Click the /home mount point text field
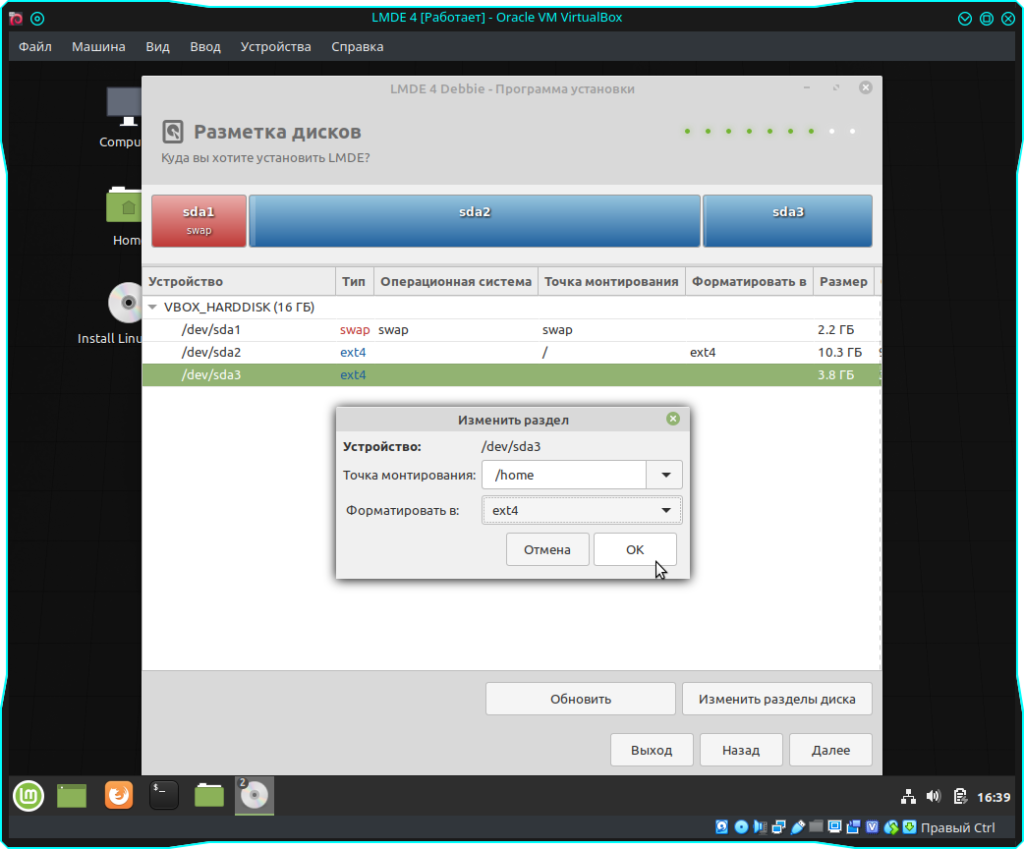The height and width of the screenshot is (849, 1024). [x=564, y=475]
